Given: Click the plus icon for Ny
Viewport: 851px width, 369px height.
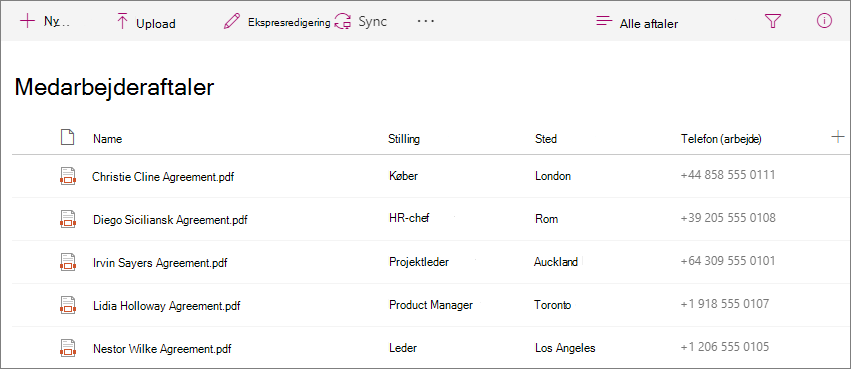Looking at the screenshot, I should click(27, 21).
